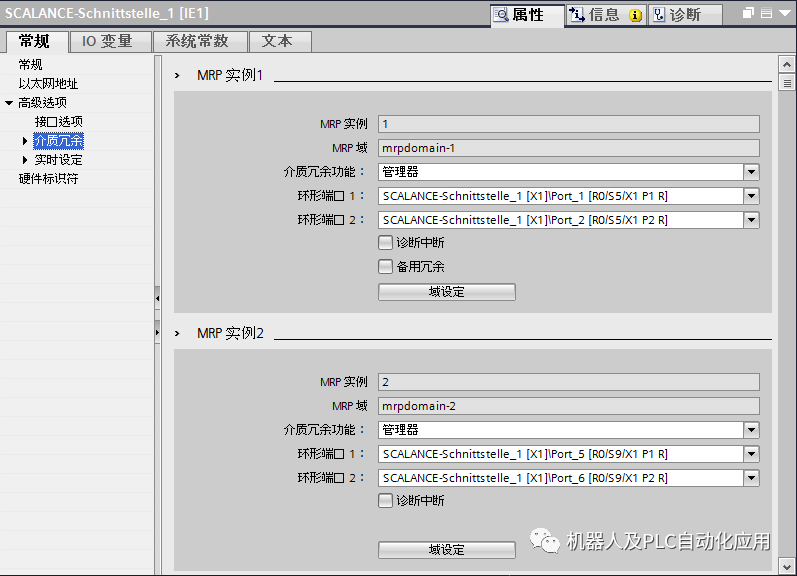The height and width of the screenshot is (576, 797).
Task: Enable the 备用冗余 checkbox
Action: pyautogui.click(x=385, y=266)
